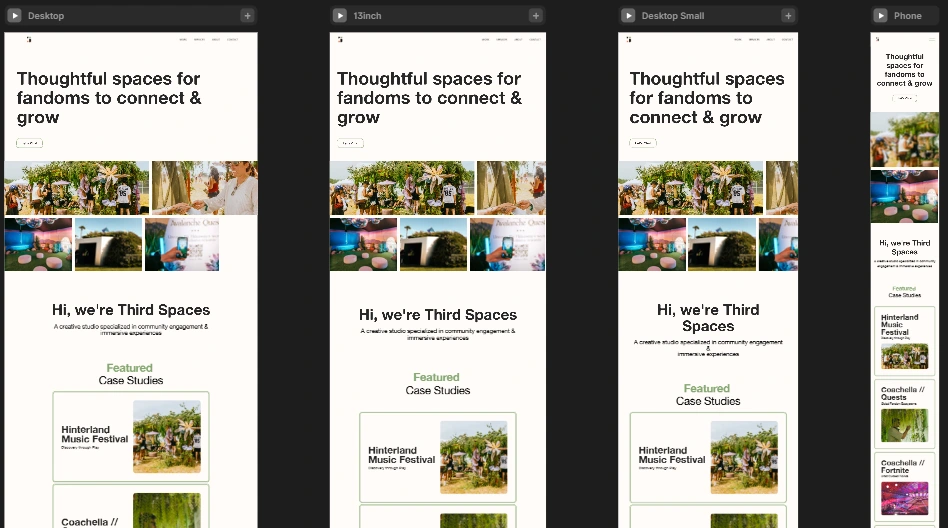
Task: Select the Avalanche Quest phone photo in Desktop frame
Action: [182, 244]
